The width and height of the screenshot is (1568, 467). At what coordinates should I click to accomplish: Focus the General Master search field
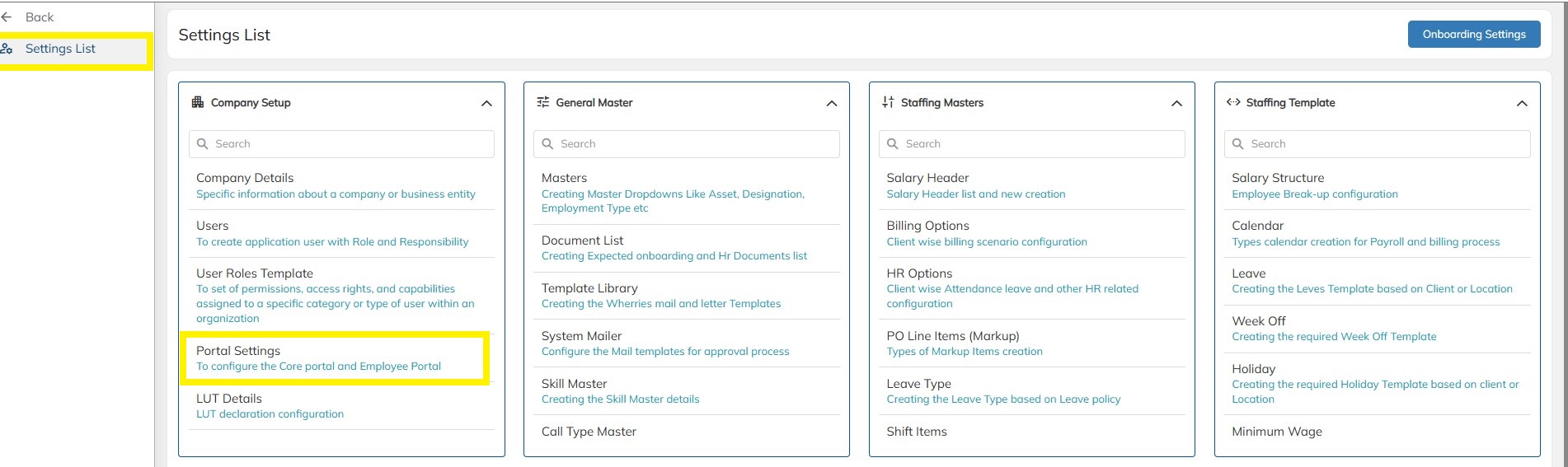(x=692, y=144)
